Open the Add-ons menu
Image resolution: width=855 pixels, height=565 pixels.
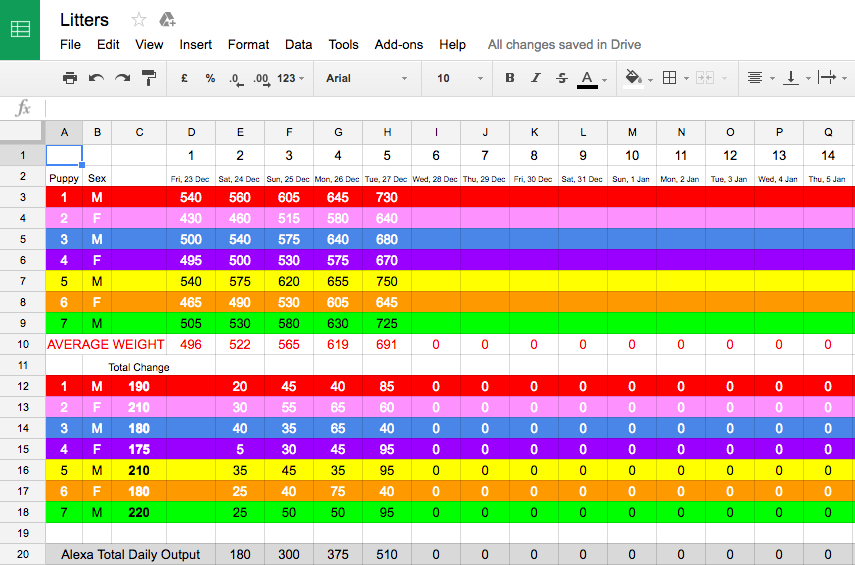pyautogui.click(x=398, y=45)
